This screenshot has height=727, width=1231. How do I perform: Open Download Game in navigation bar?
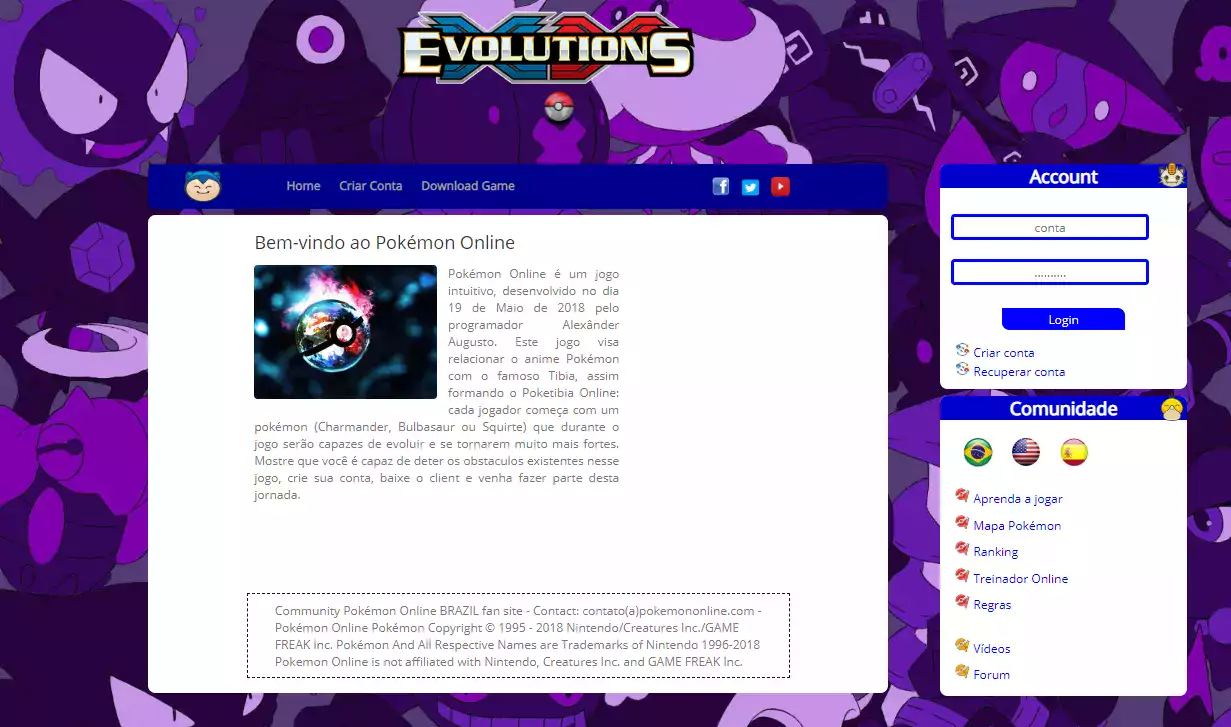tap(468, 186)
